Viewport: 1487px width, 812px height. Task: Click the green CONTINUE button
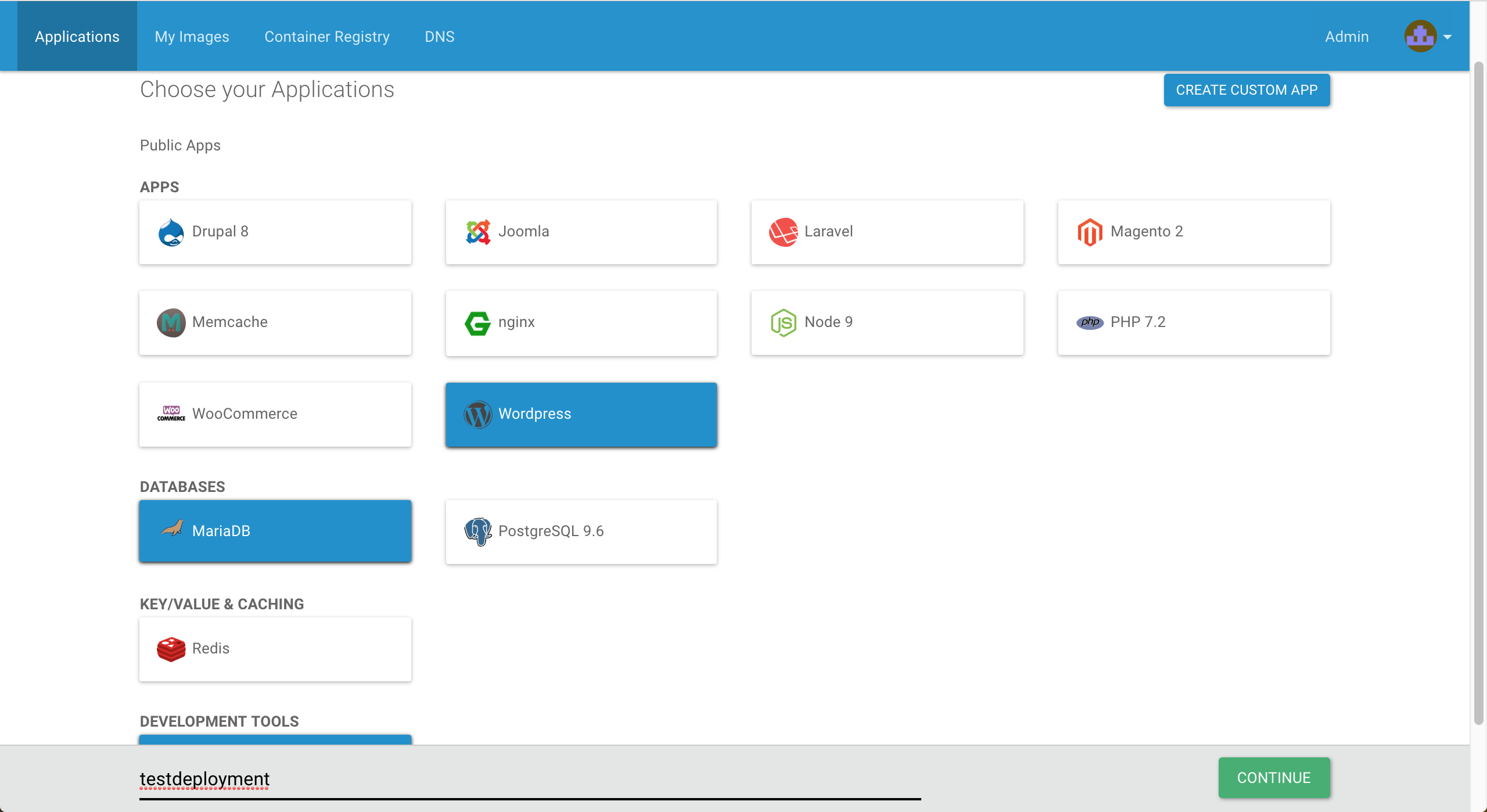click(x=1274, y=778)
